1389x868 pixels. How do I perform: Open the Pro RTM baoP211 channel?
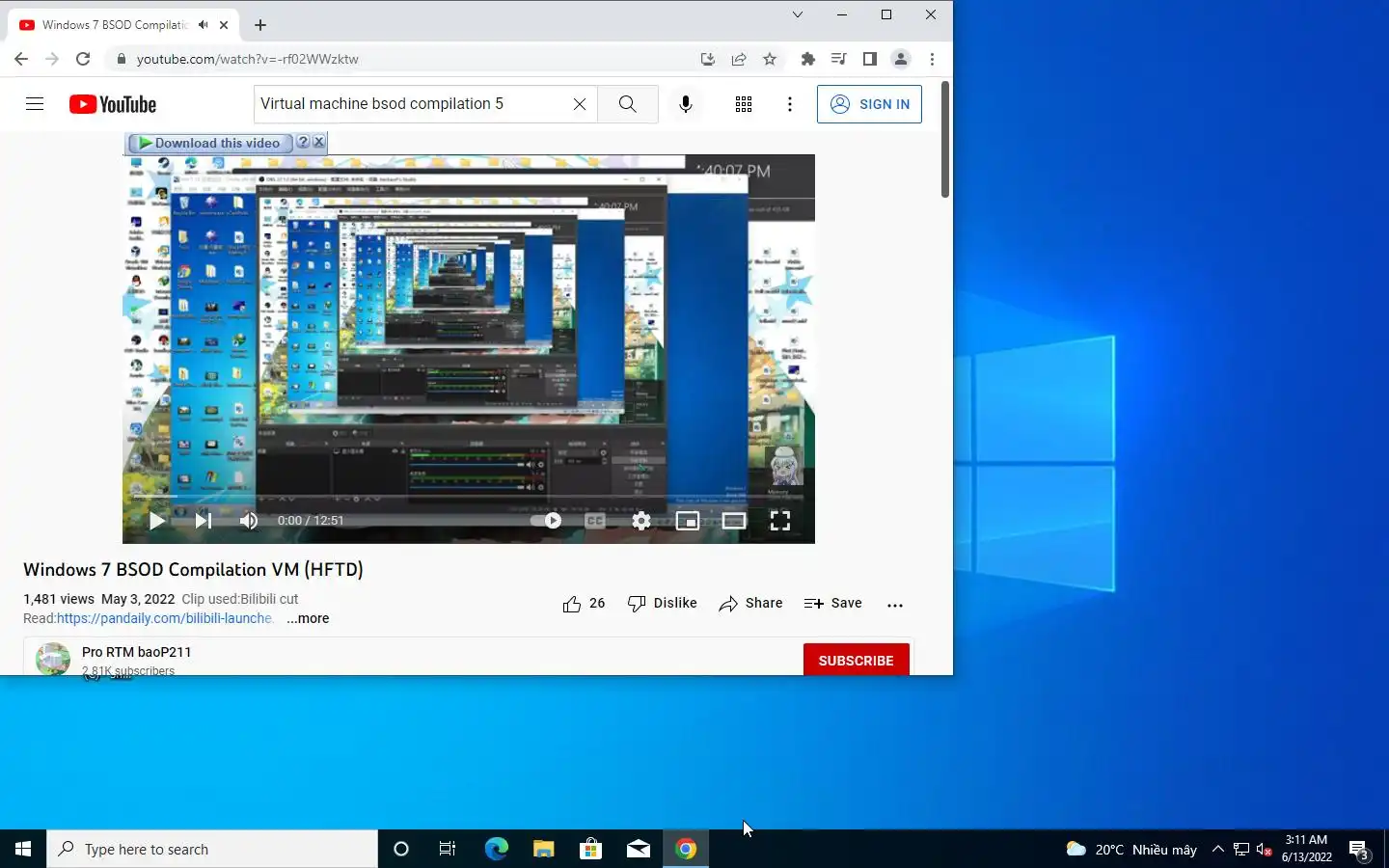pyautogui.click(x=136, y=652)
